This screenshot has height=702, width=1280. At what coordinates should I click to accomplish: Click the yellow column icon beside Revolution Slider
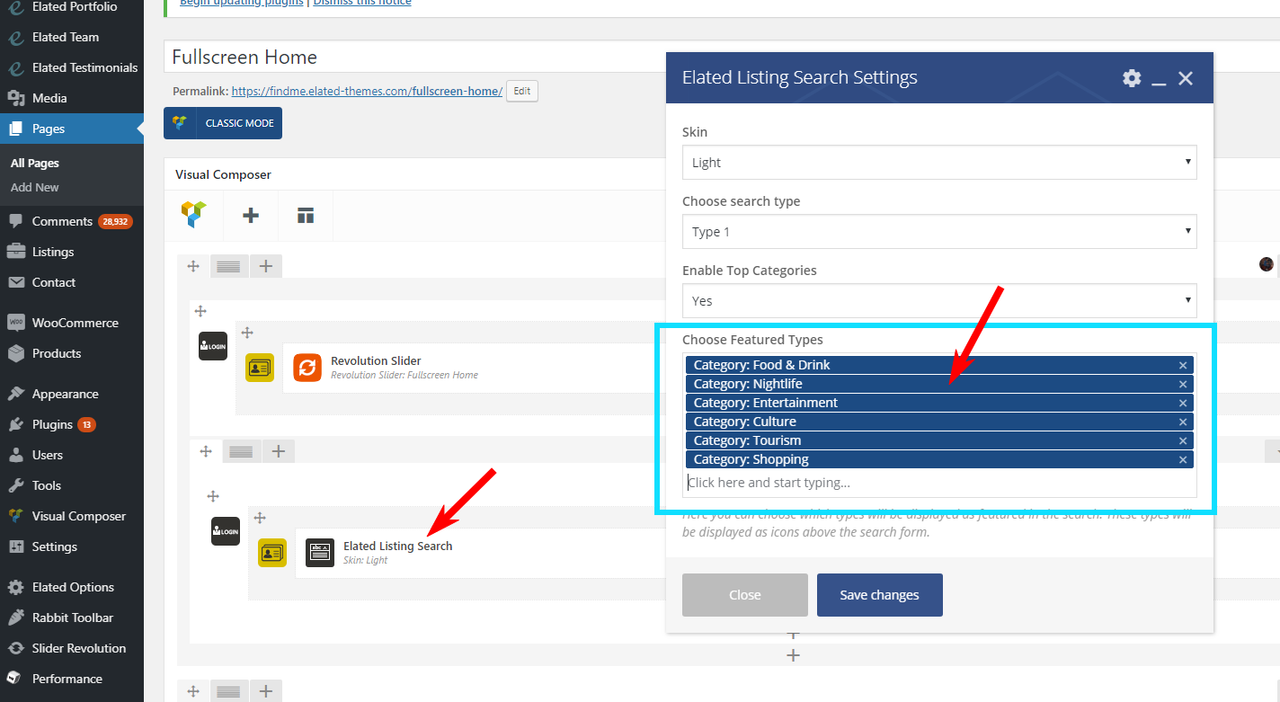(x=260, y=368)
